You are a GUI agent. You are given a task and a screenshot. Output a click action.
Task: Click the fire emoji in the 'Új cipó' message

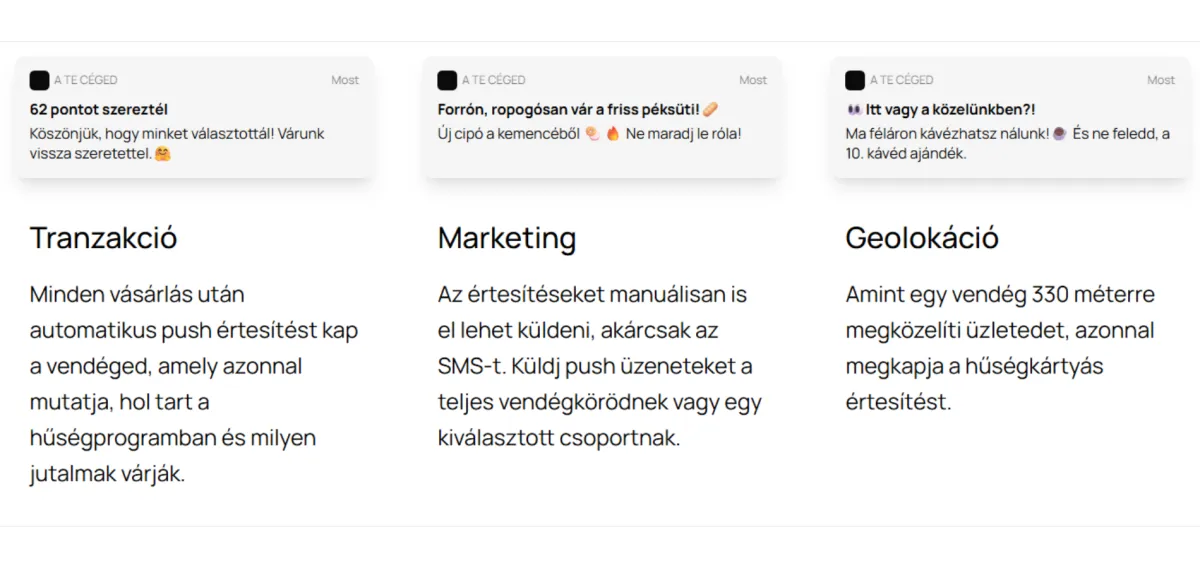(612, 133)
